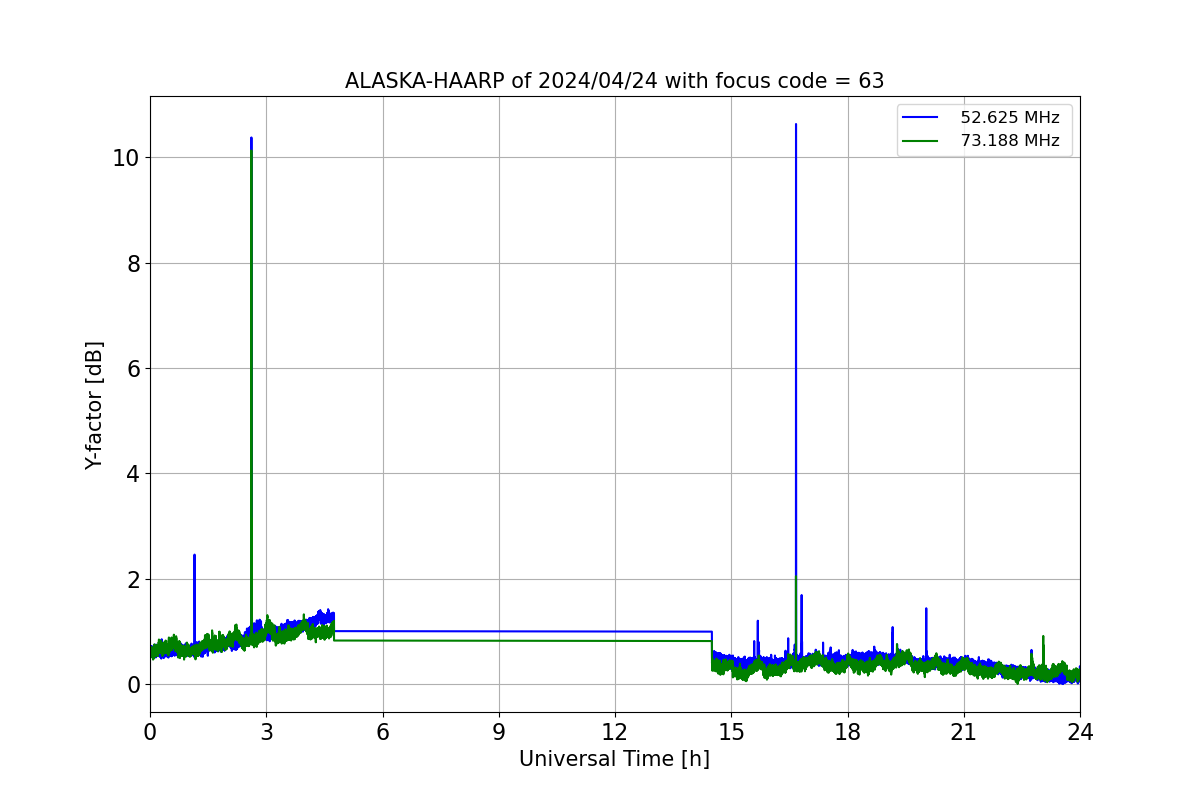Click the Y-factor [dB] axis label
1200x800 pixels.
coord(94,405)
